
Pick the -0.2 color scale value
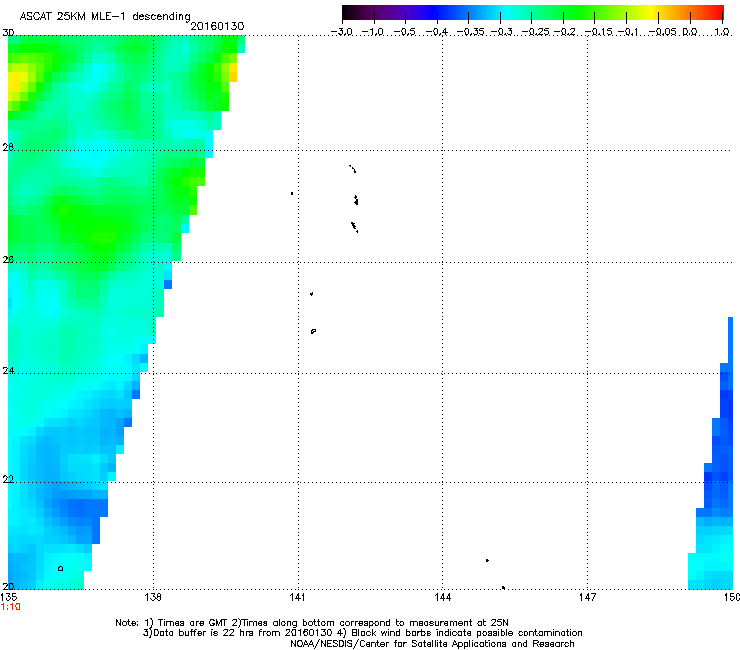pyautogui.click(x=565, y=32)
